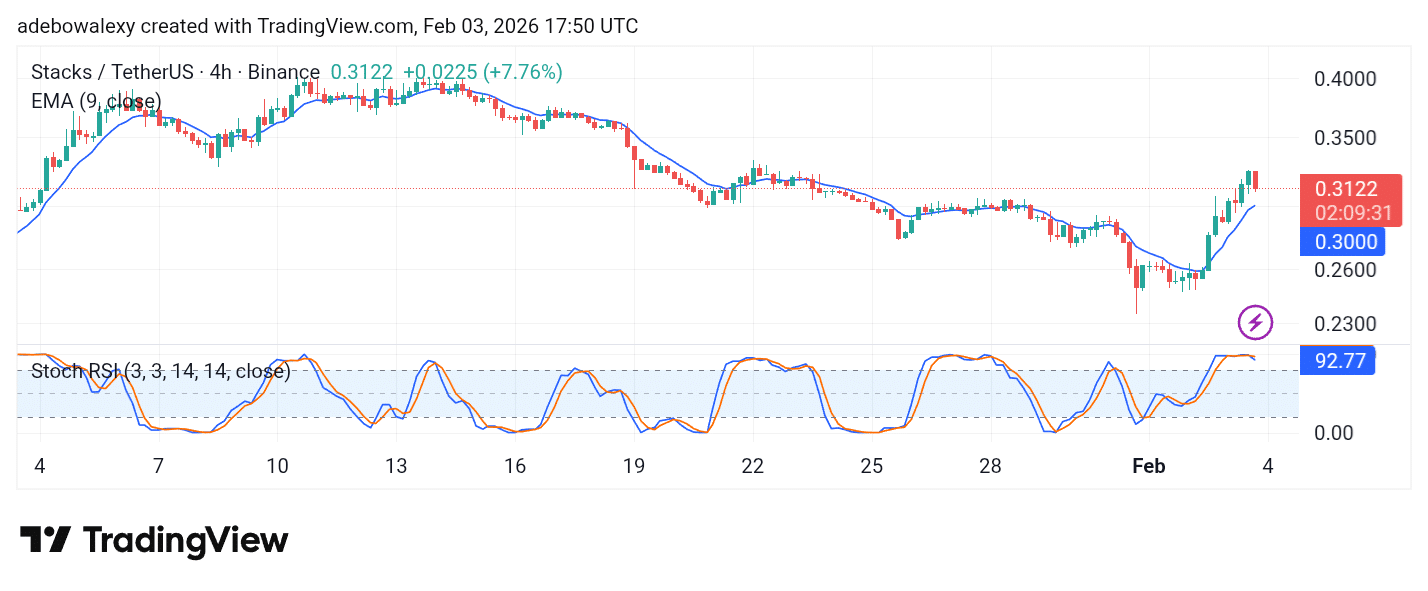The width and height of the screenshot is (1428, 591).
Task: Click the purple lightning bolt icon
Action: [1255, 322]
